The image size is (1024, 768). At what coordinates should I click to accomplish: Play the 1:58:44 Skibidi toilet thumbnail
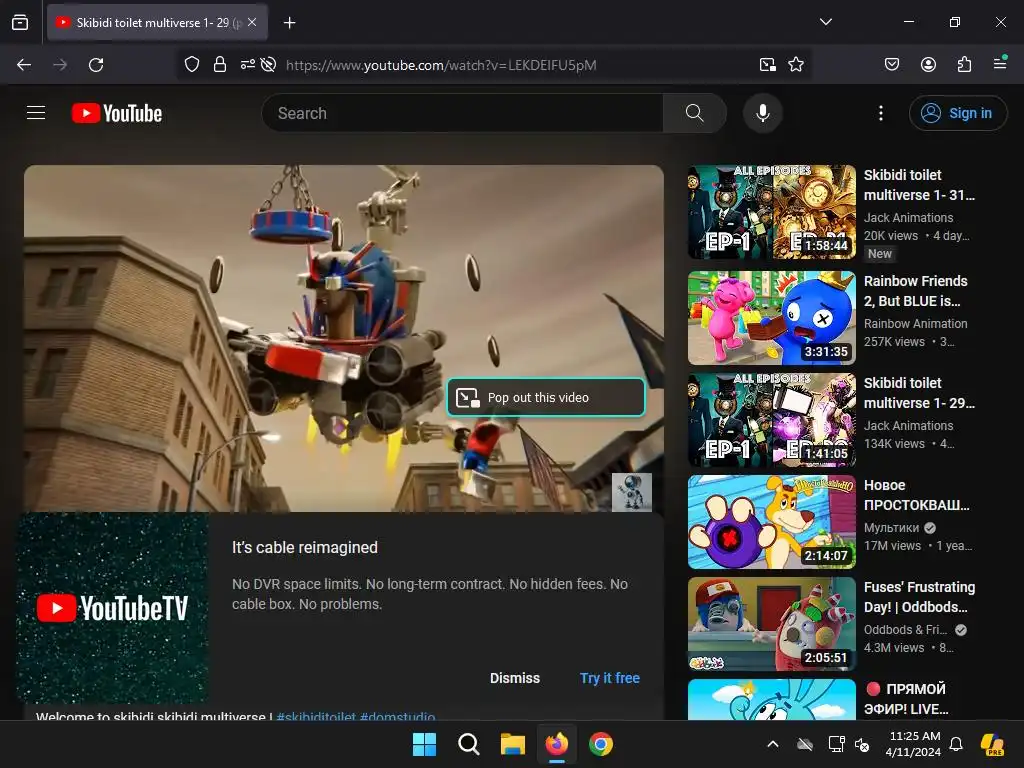point(771,212)
